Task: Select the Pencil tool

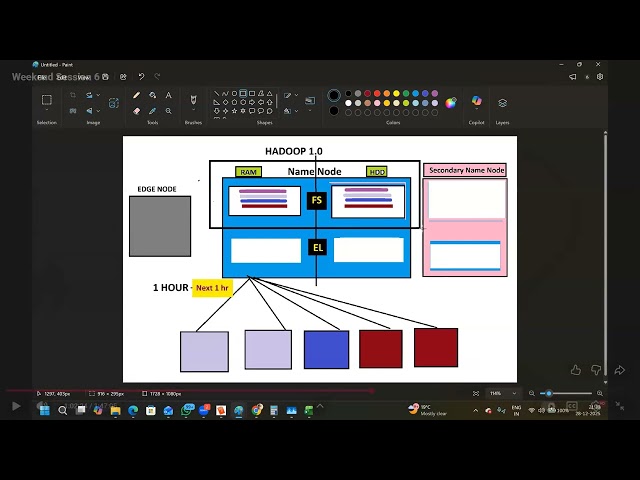Action: 137,96
